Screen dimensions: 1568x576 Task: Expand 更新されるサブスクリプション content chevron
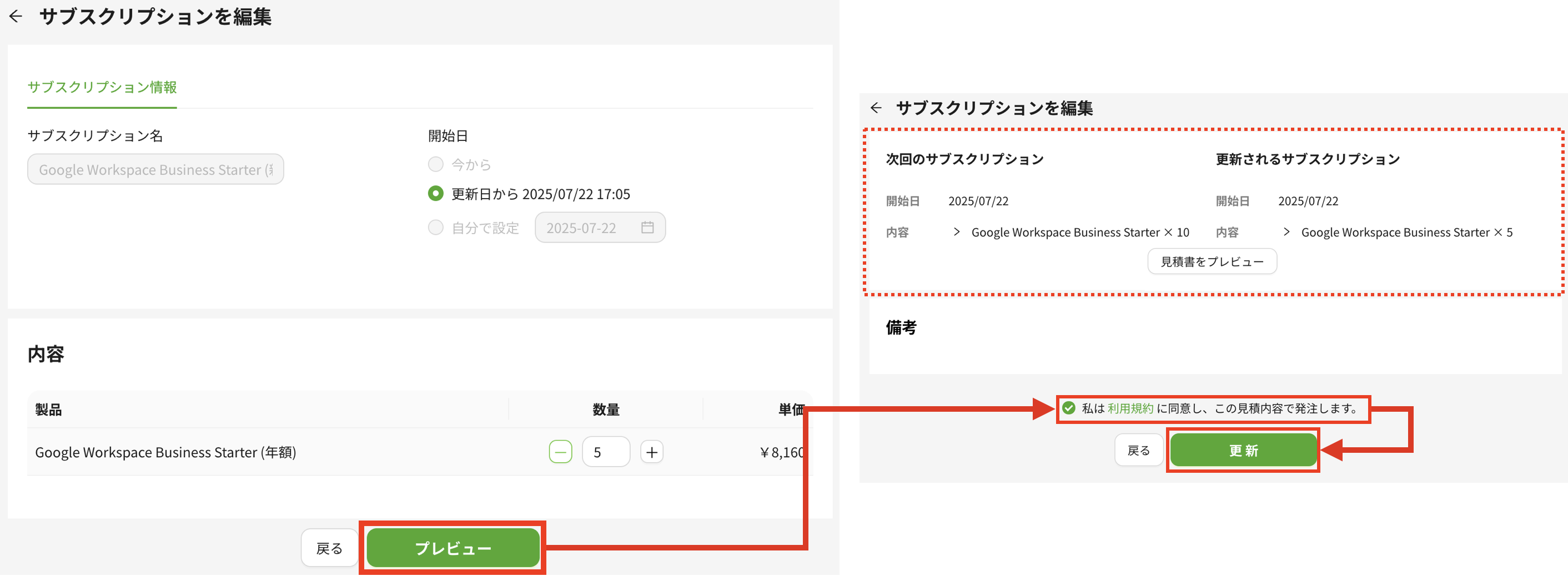click(x=1286, y=232)
